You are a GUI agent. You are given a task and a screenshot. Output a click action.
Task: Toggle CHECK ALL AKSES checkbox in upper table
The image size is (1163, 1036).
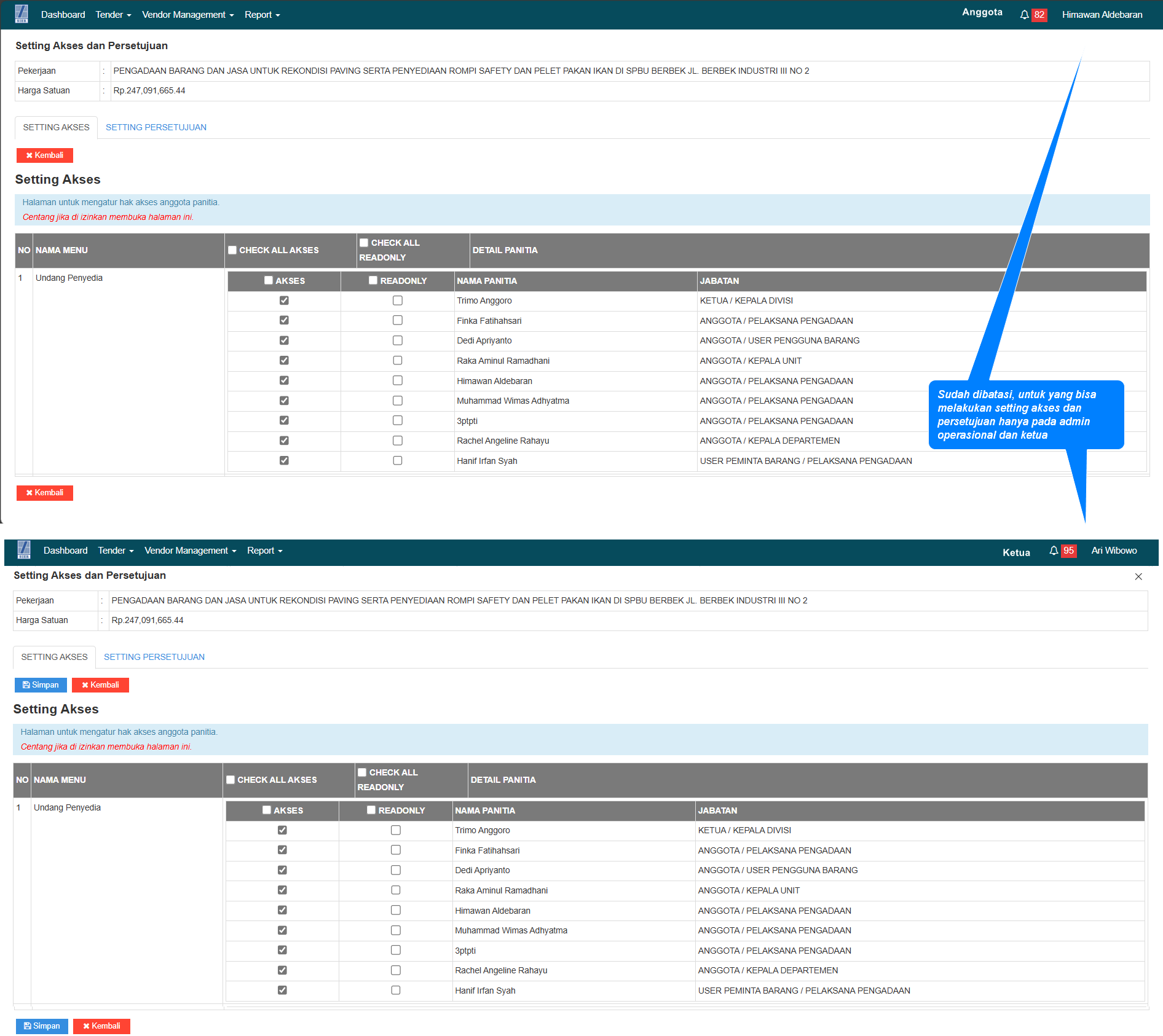(x=232, y=250)
